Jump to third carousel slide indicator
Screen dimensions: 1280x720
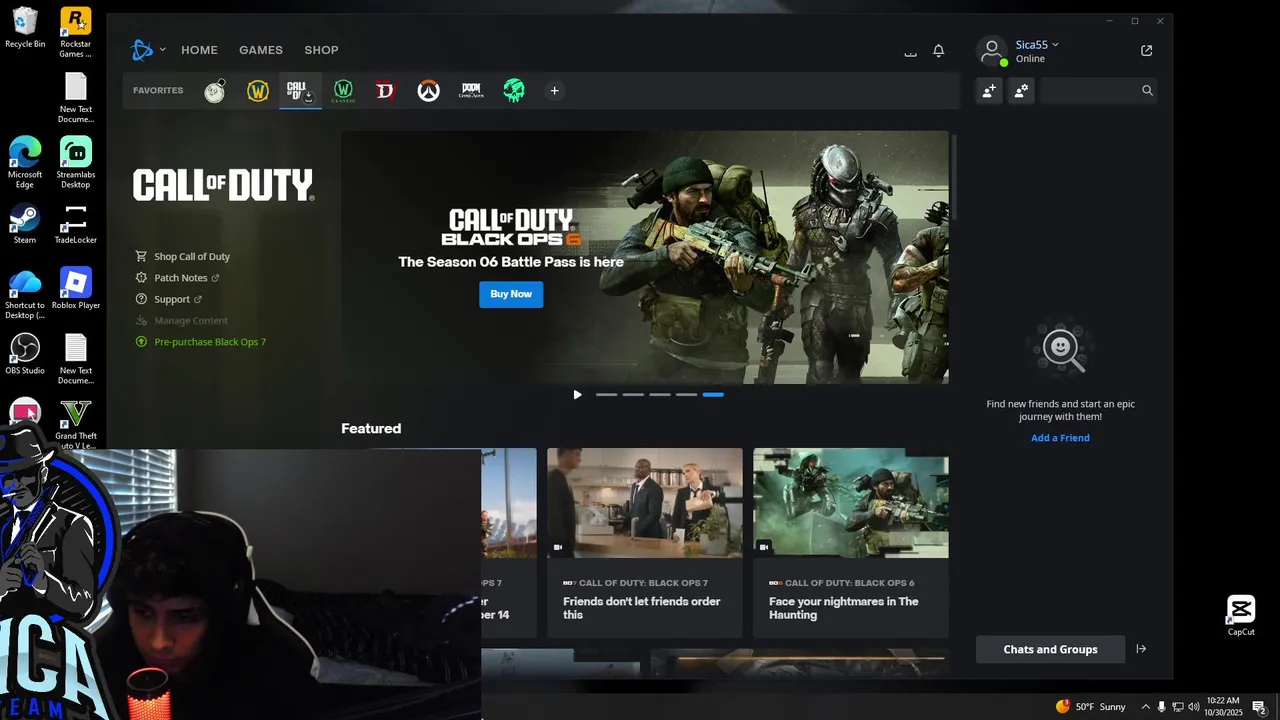pos(660,395)
